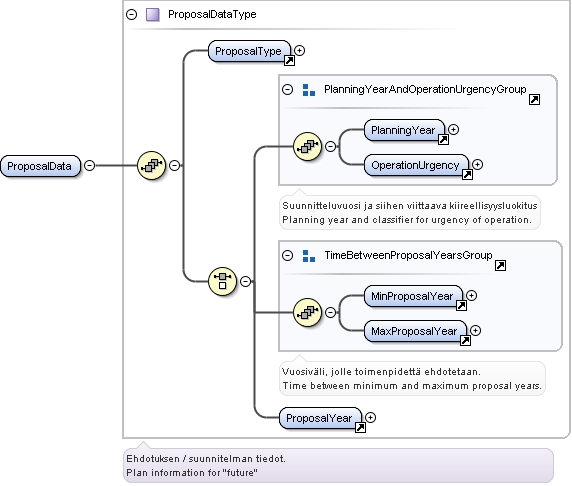The height and width of the screenshot is (486, 572).
Task: Collapse the TimeBetweenProposalYearsGroup box
Action: pos(287,255)
